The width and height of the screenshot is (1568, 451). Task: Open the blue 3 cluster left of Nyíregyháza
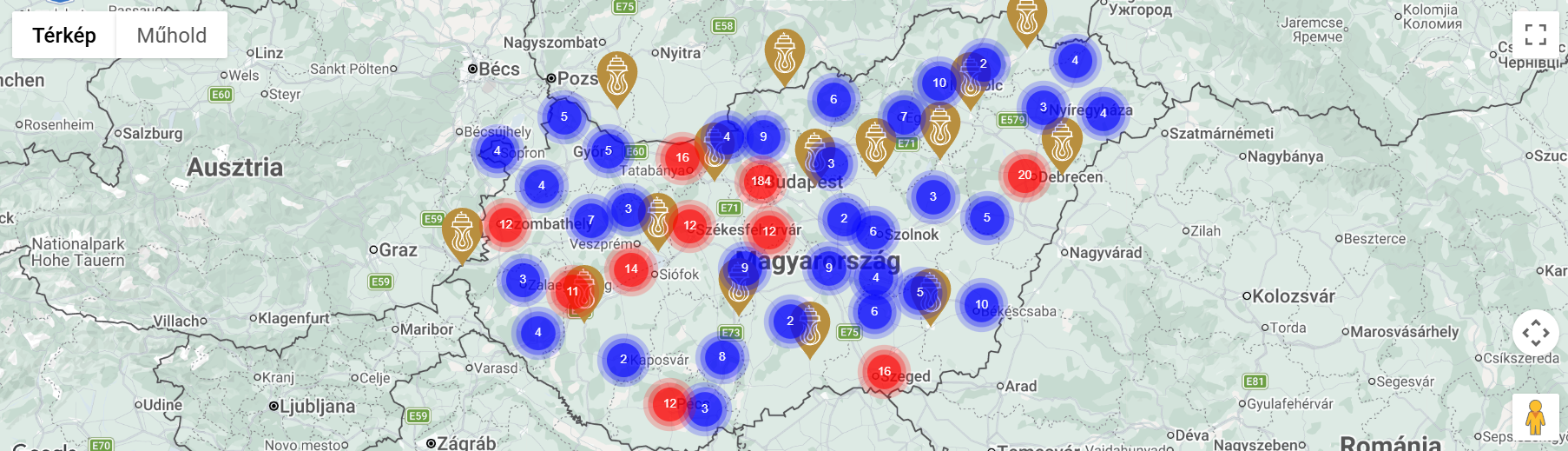1043,107
